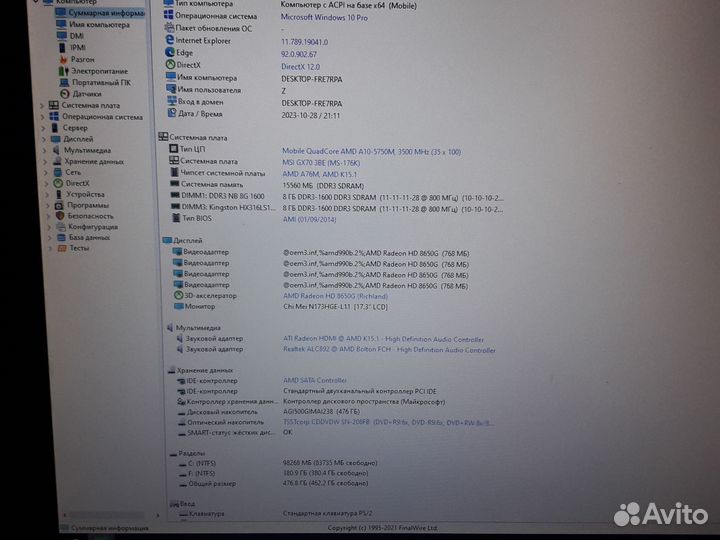Open the DirectX 12.0 link

(301, 67)
